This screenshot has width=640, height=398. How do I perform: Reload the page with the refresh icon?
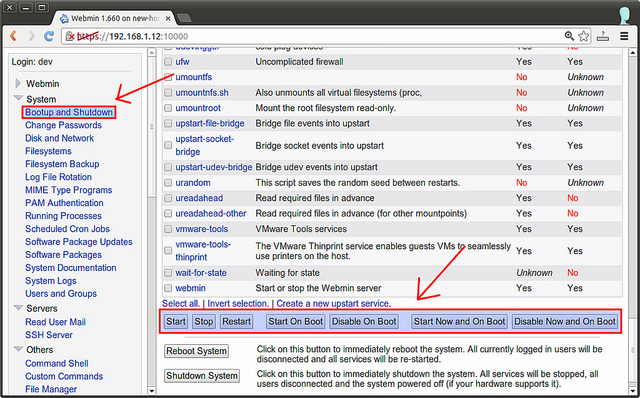(x=49, y=36)
